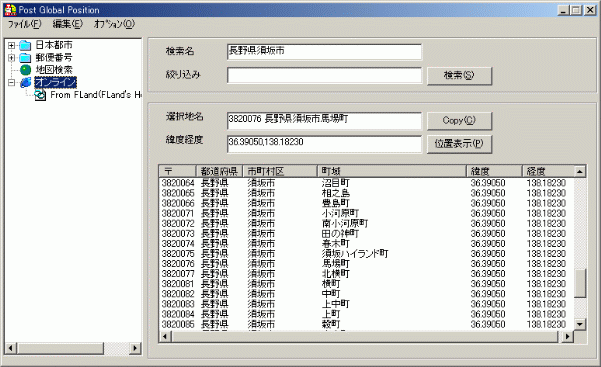Select the 日本都市 tree item

click(x=54, y=45)
